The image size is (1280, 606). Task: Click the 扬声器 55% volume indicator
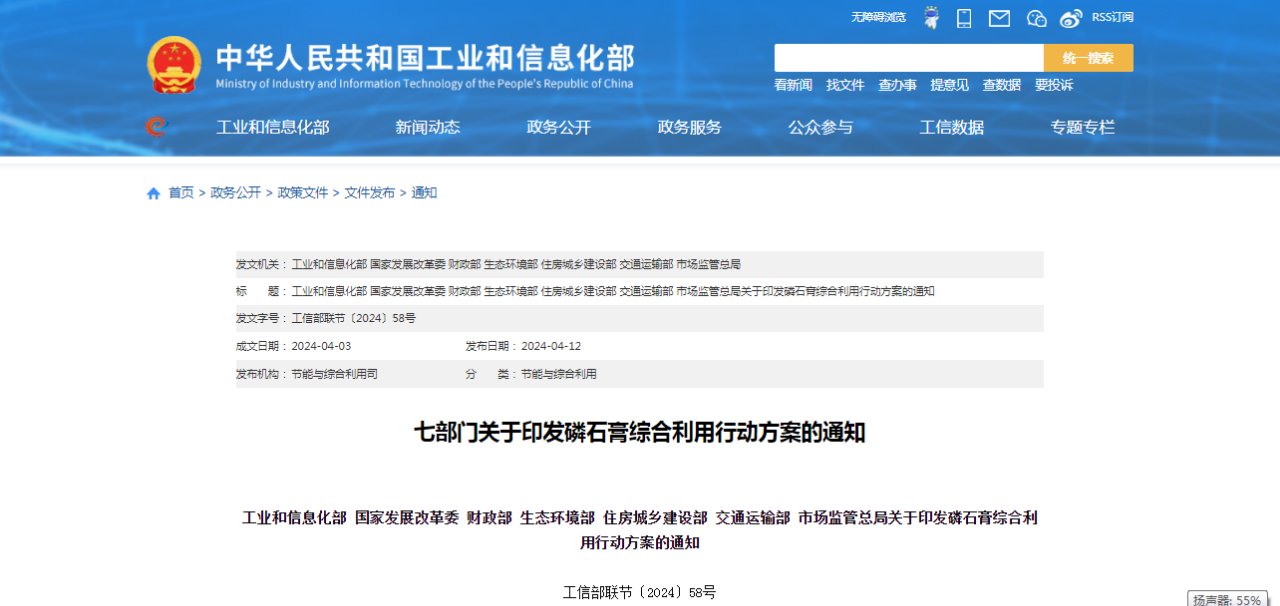click(1227, 600)
